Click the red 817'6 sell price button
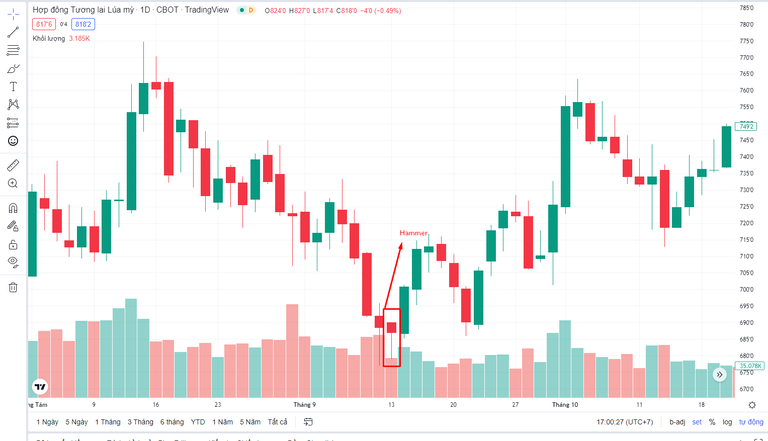The width and height of the screenshot is (768, 441). [43, 23]
